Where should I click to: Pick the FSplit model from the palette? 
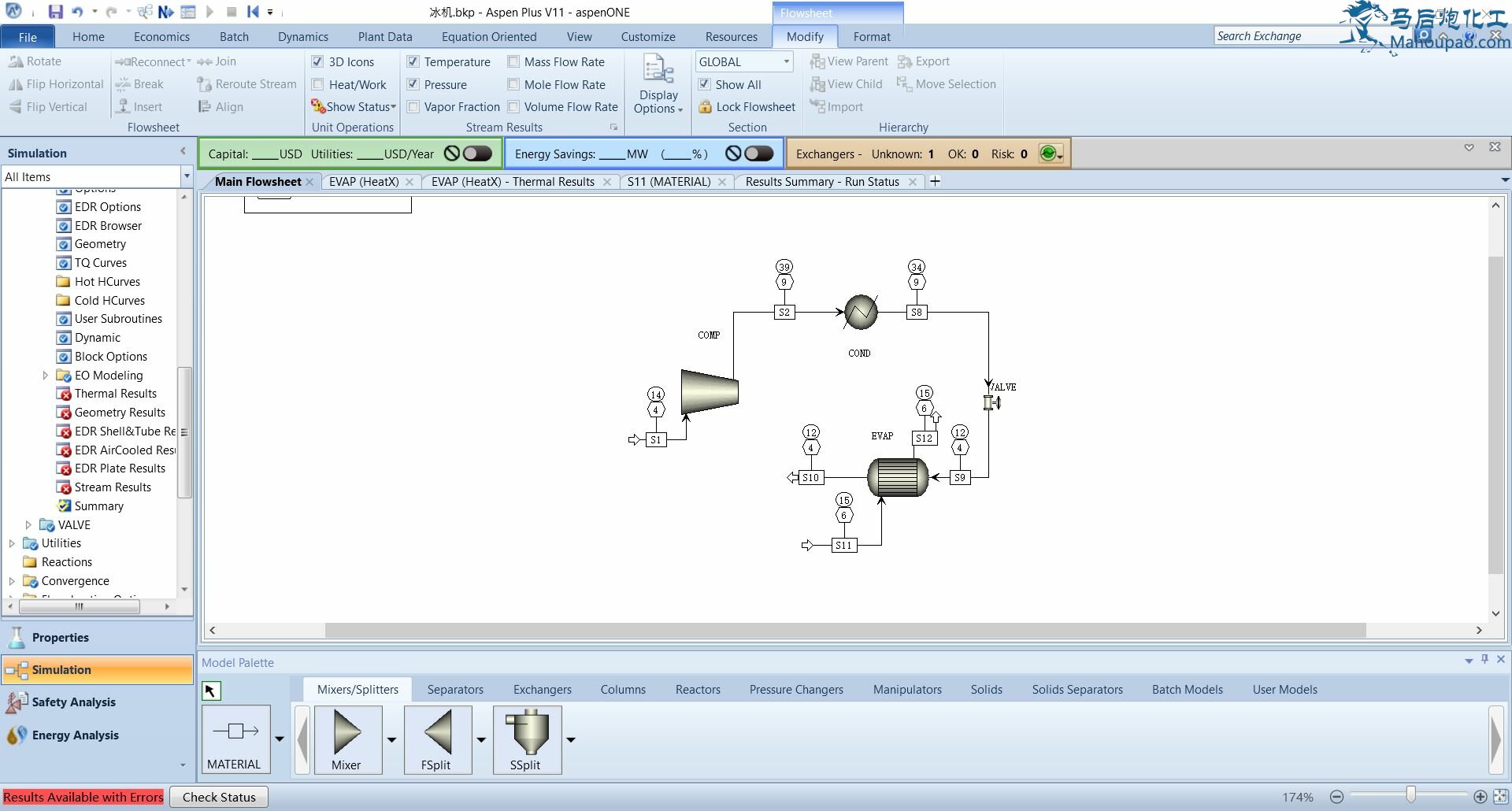[x=437, y=739]
